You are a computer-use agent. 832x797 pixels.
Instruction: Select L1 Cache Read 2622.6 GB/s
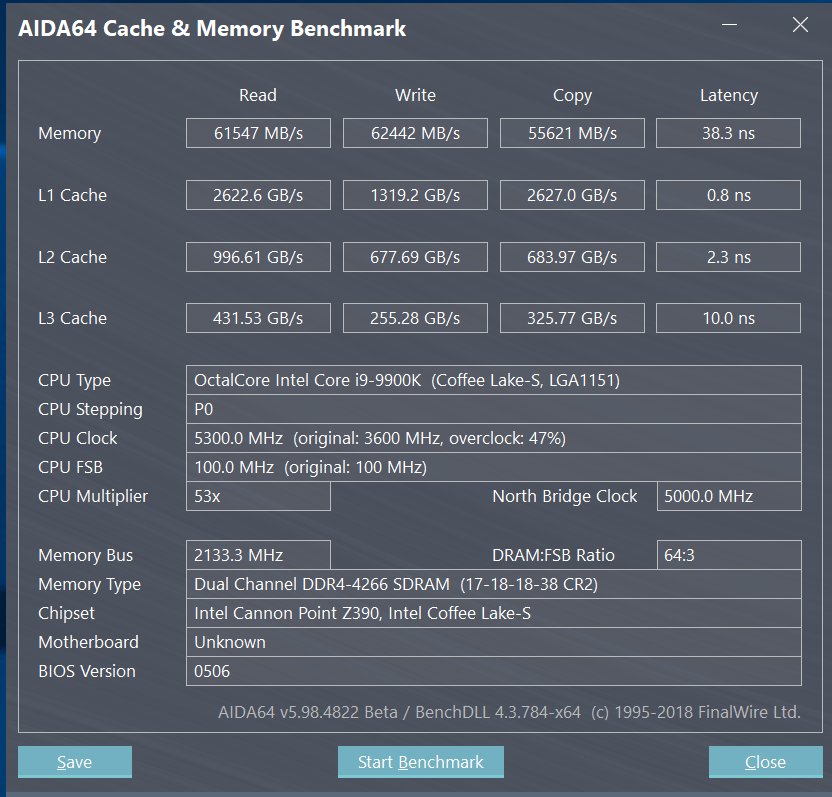click(x=258, y=195)
